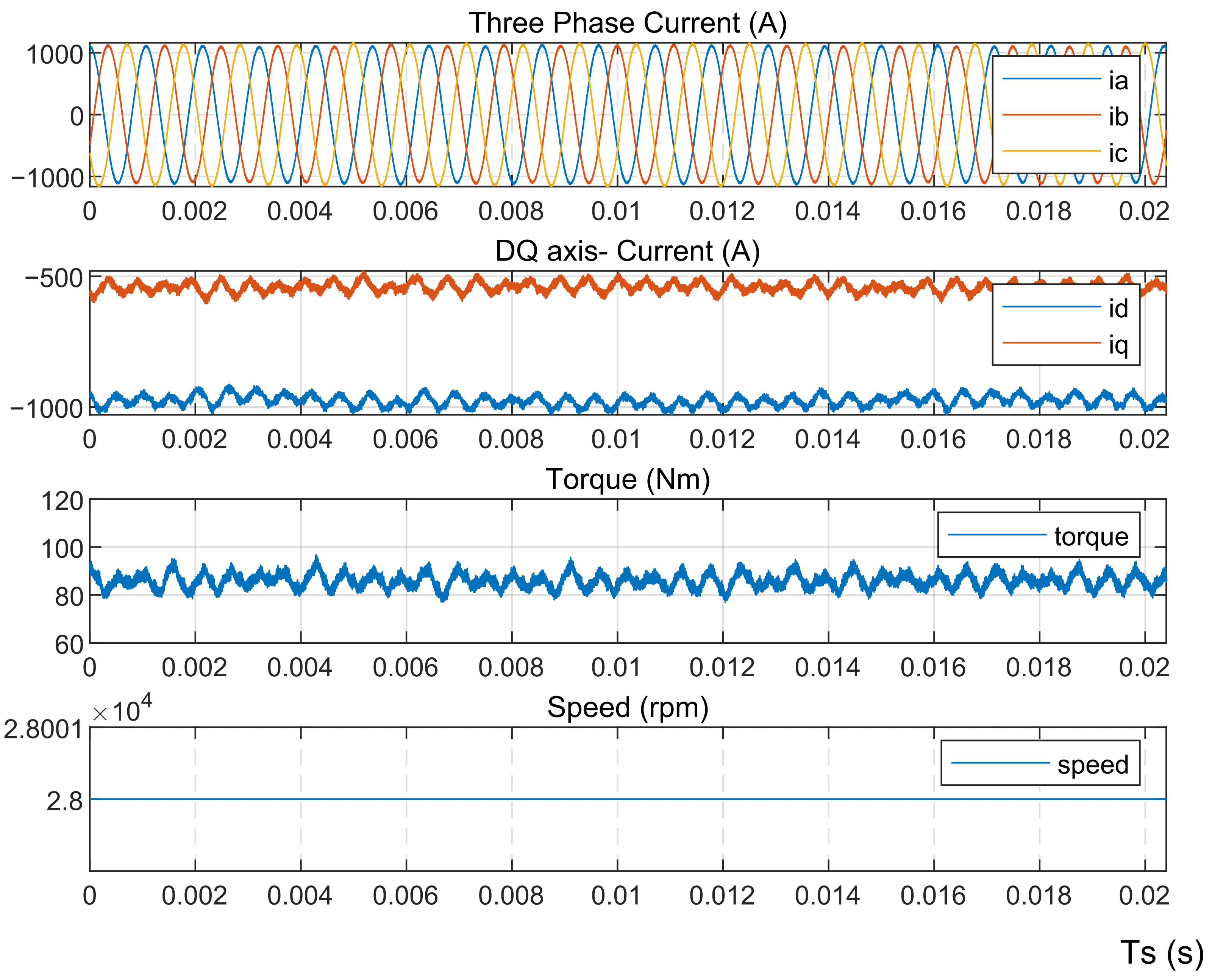Image resolution: width=1212 pixels, height=980 pixels.
Task: Select the Torque (Nm) plot title
Action: coord(627,479)
